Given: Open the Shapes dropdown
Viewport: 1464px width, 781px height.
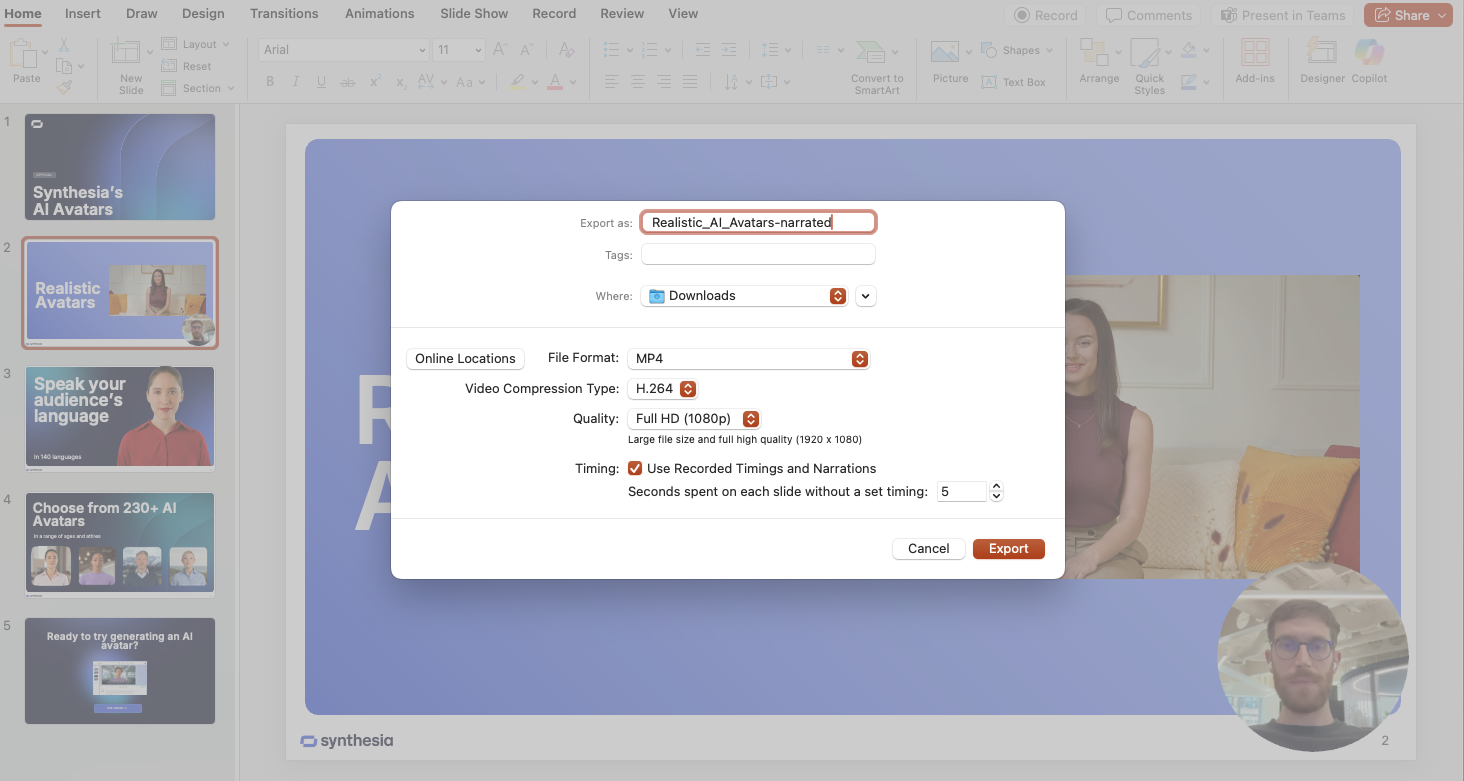Looking at the screenshot, I should pos(1017,50).
